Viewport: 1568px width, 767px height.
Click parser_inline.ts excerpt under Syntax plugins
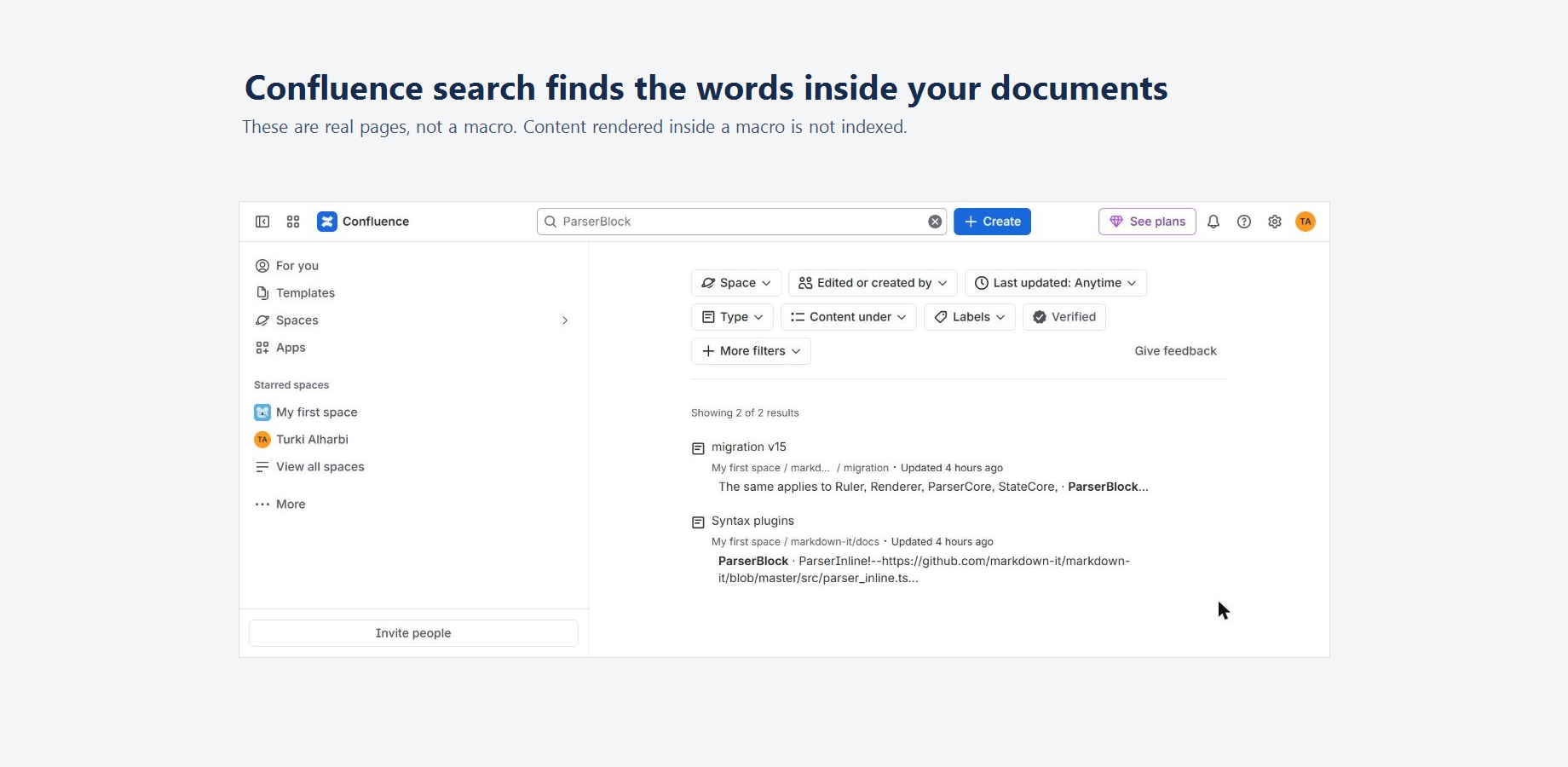(818, 578)
